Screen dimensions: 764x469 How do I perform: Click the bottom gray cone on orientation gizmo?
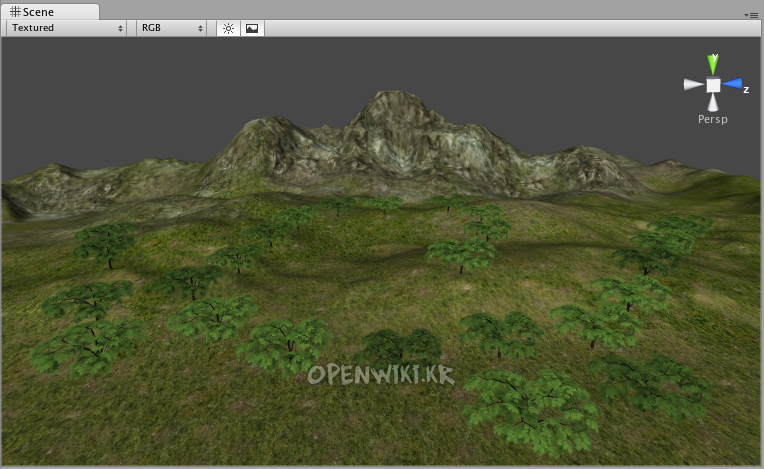click(x=713, y=102)
